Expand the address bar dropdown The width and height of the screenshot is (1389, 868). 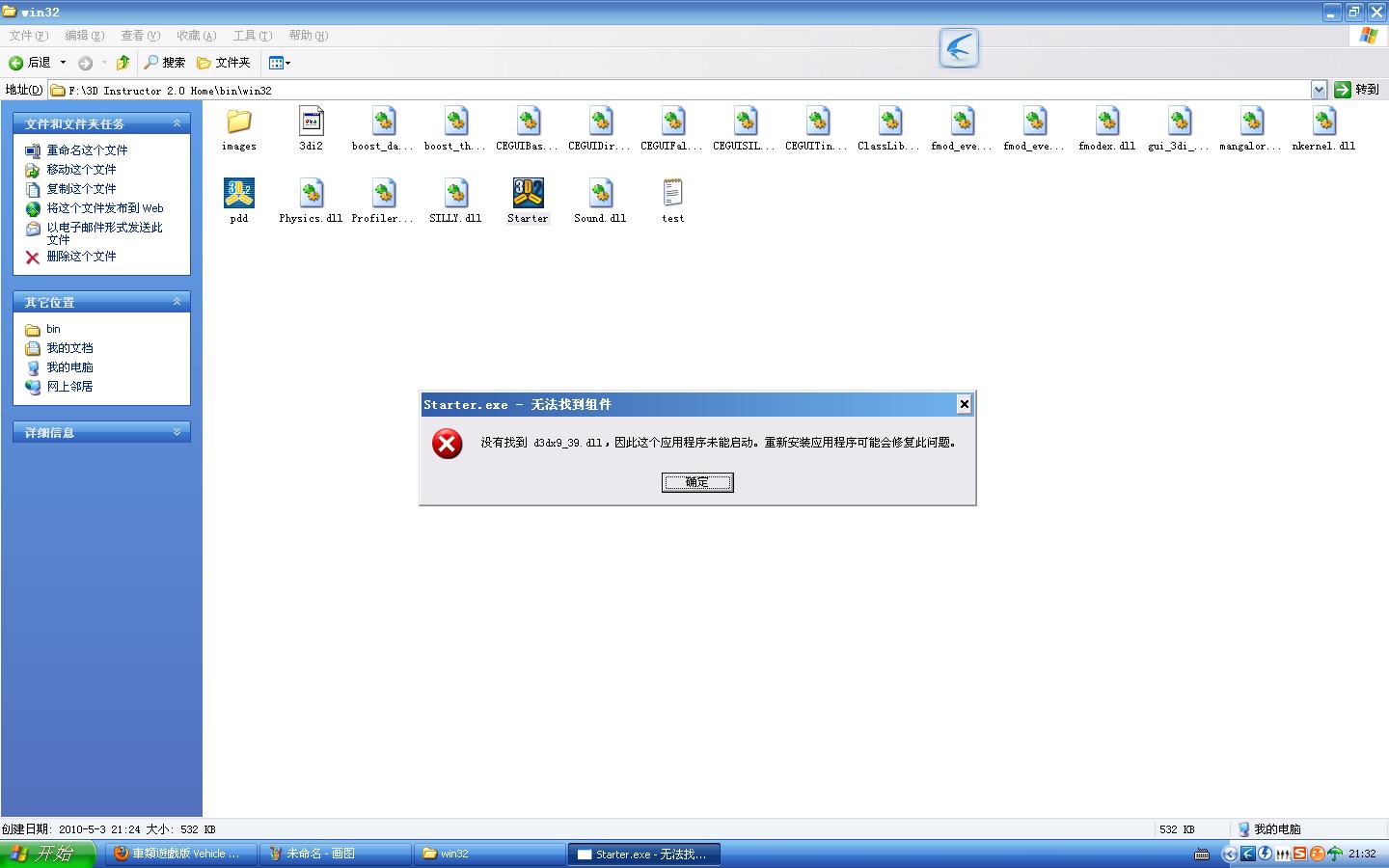tap(1319, 90)
